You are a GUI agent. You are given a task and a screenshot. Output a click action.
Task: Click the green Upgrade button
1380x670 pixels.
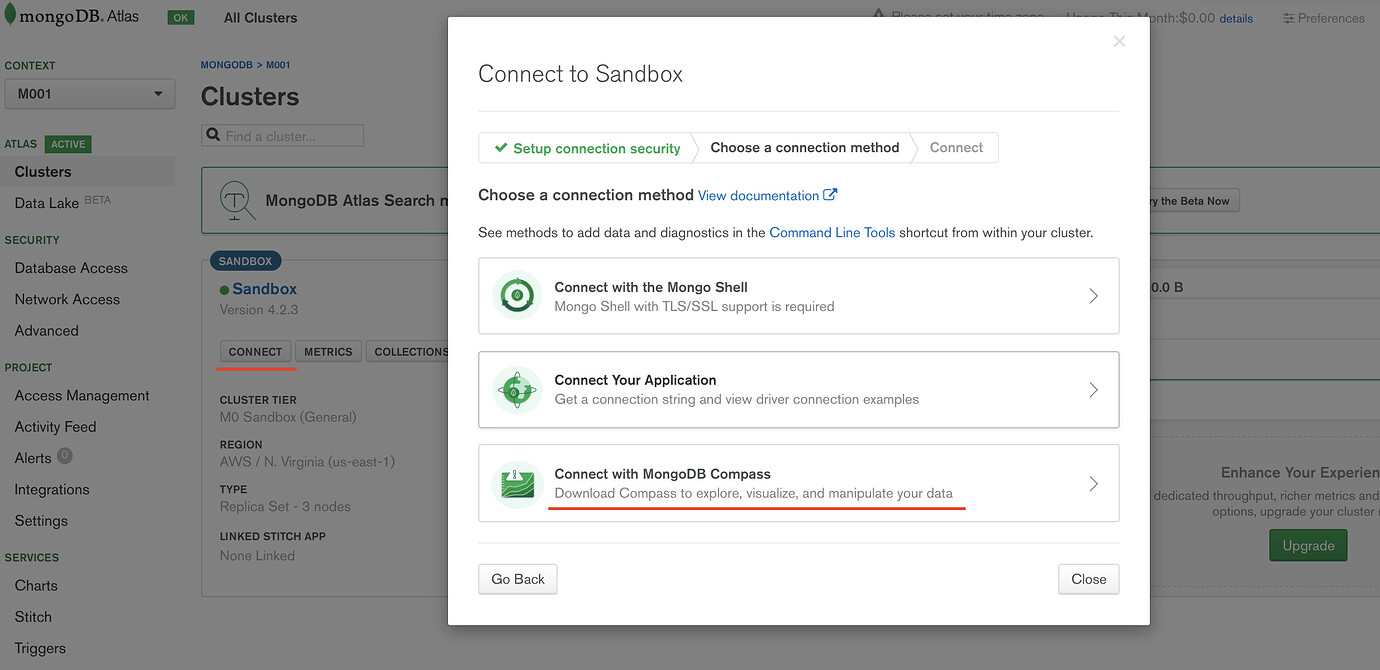tap(1308, 545)
